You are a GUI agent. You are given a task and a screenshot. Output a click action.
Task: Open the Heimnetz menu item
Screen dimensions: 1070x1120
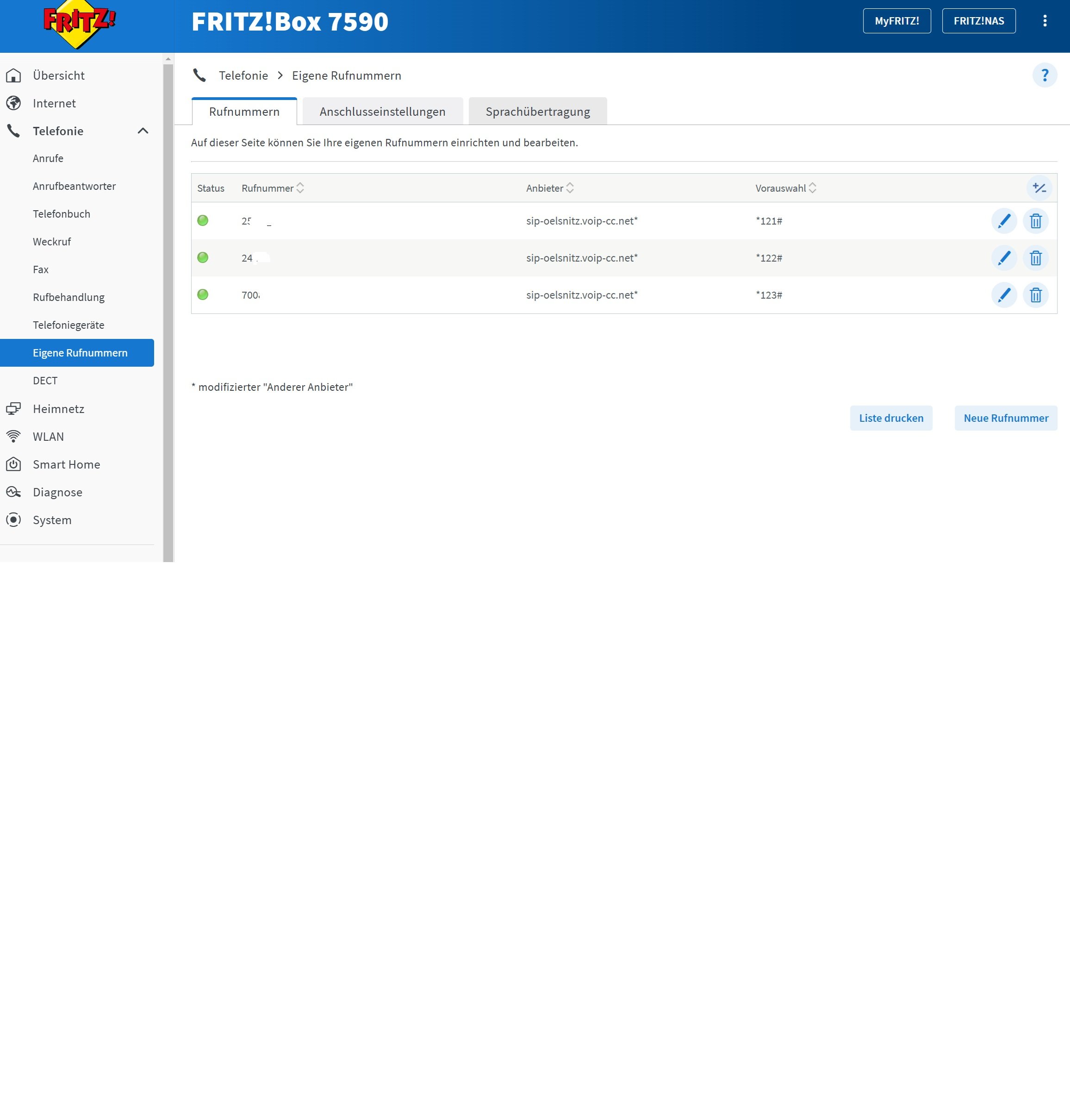coord(58,408)
